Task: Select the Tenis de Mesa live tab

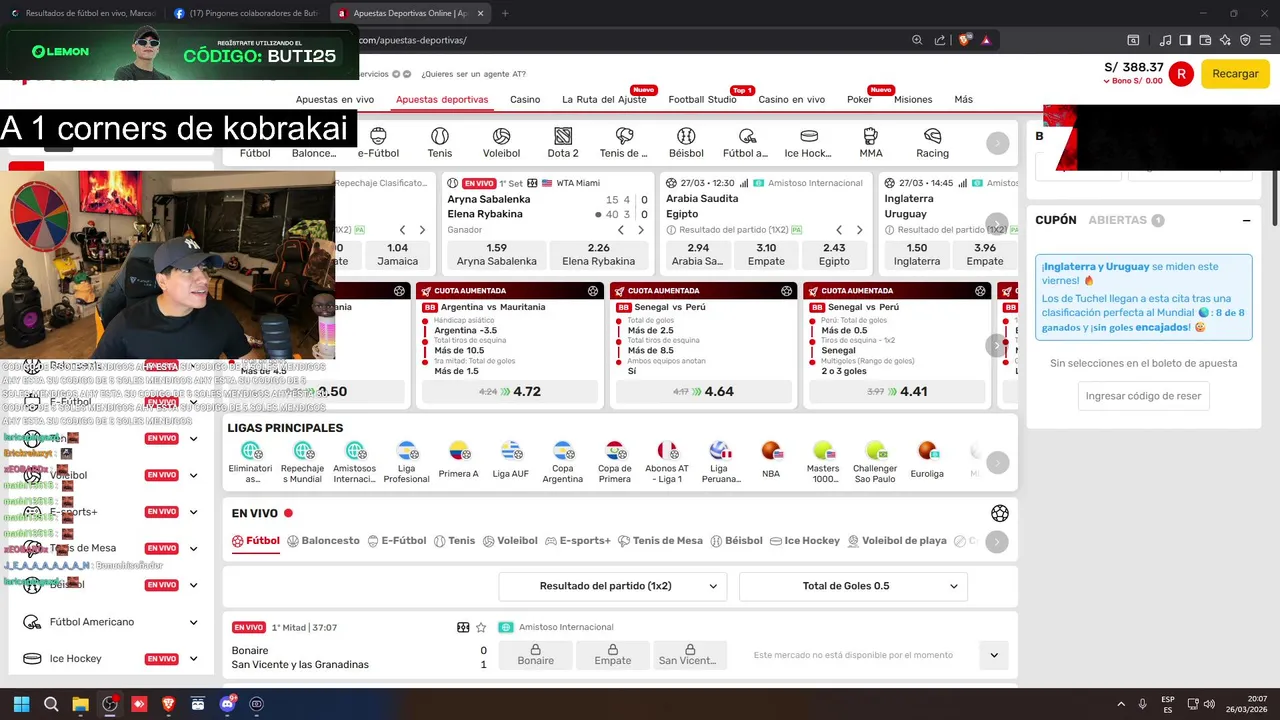Action: 661,541
